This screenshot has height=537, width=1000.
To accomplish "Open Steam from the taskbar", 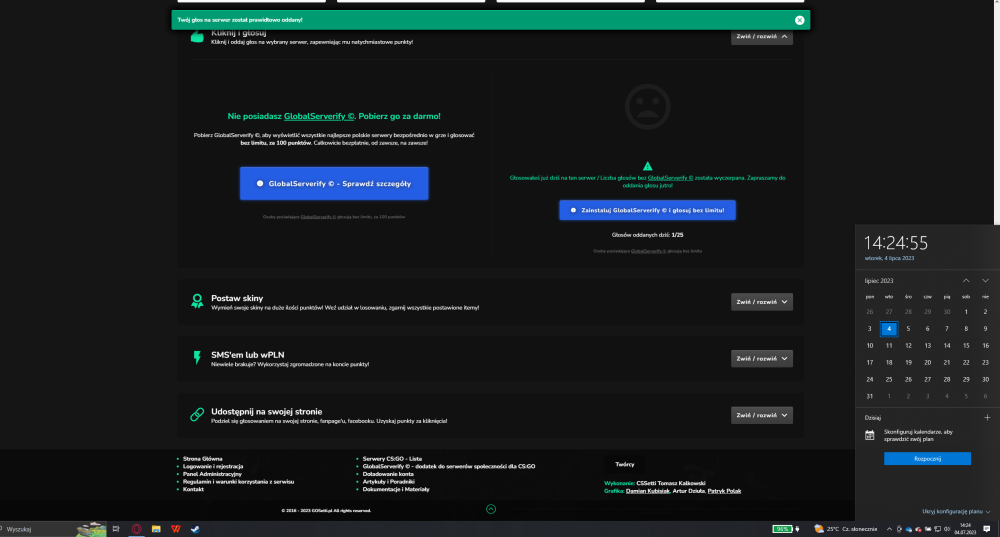I will pyautogui.click(x=195, y=529).
